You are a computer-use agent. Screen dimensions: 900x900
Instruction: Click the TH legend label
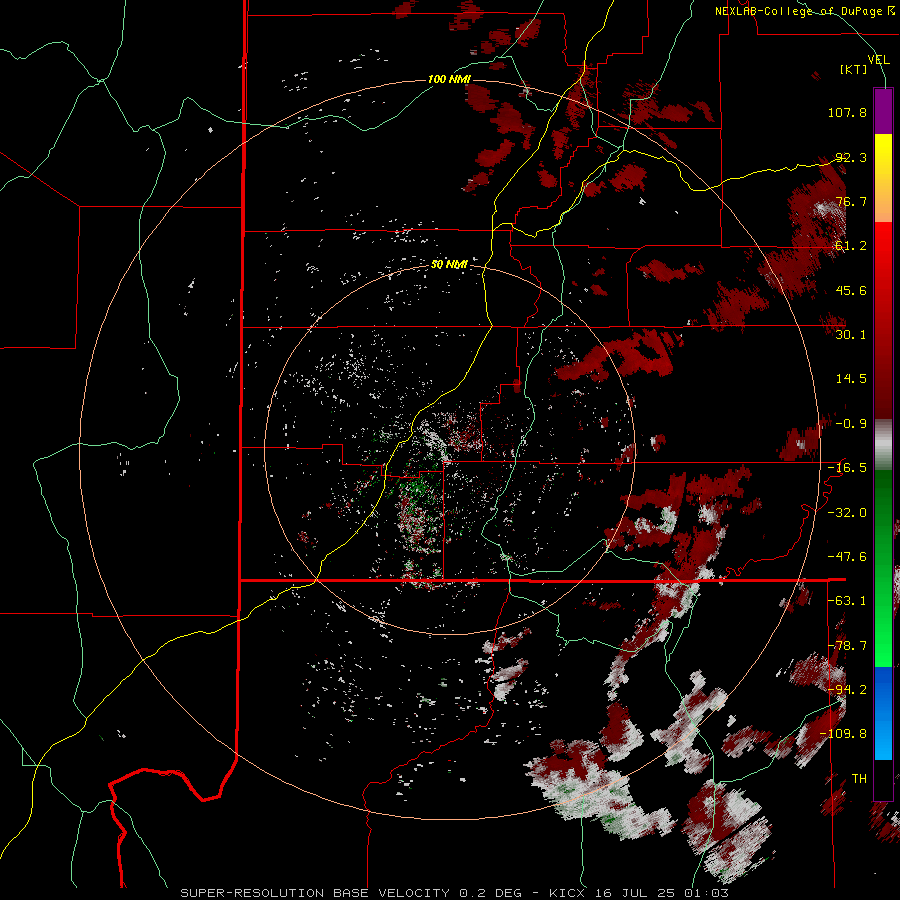pos(859,778)
